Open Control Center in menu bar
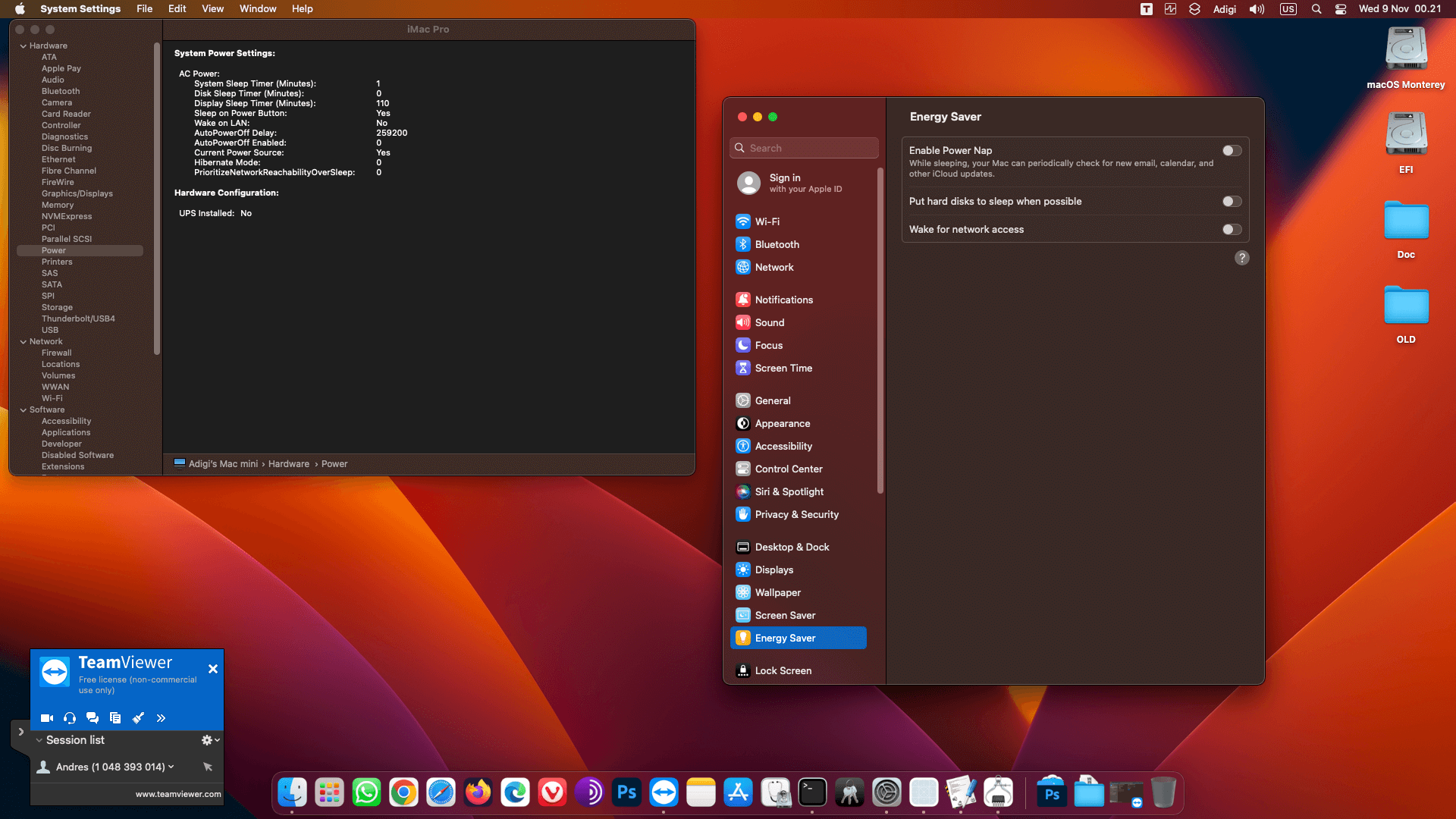The height and width of the screenshot is (819, 1456). pos(1341,9)
